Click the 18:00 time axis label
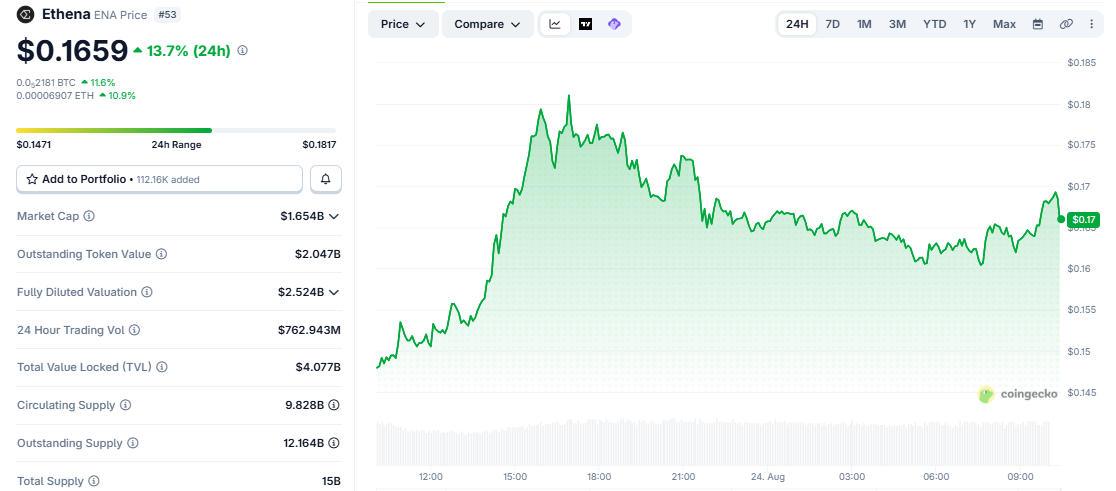The width and height of the screenshot is (1116, 491). (599, 476)
